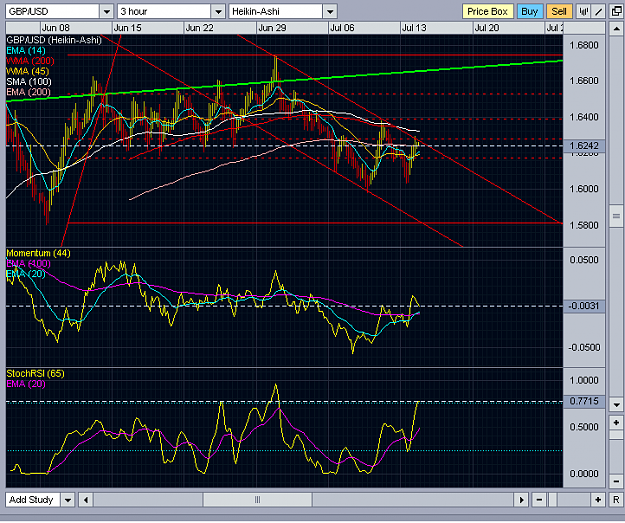Select the red WMA (200) legend label
Viewport: 625px width, 523px height.
(x=30, y=61)
